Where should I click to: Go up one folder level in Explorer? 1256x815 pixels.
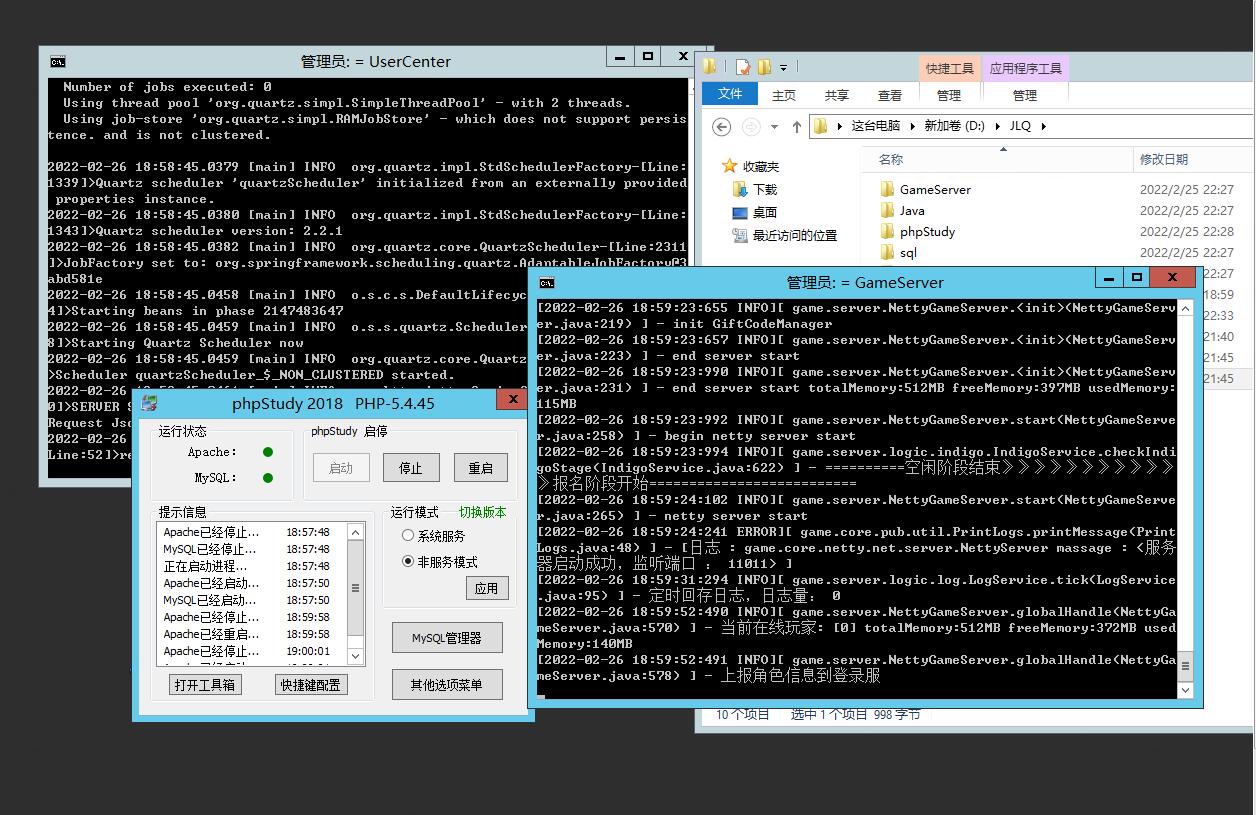(796, 126)
